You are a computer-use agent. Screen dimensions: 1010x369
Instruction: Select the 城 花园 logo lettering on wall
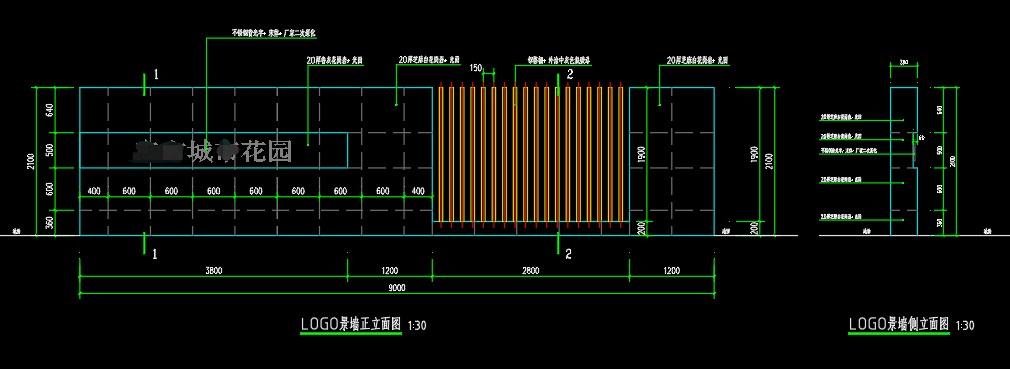coord(212,151)
